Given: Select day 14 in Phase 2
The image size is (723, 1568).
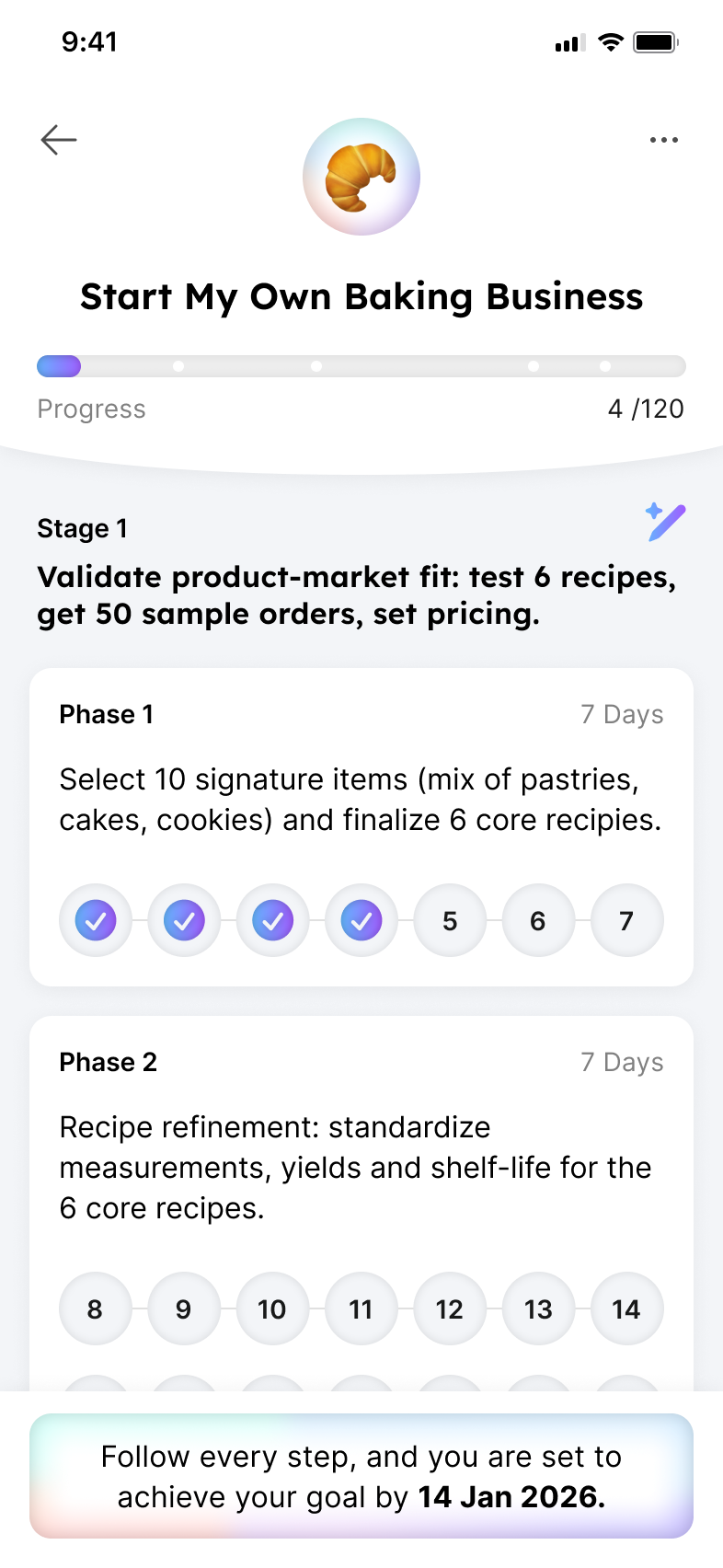Looking at the screenshot, I should coord(626,1309).
